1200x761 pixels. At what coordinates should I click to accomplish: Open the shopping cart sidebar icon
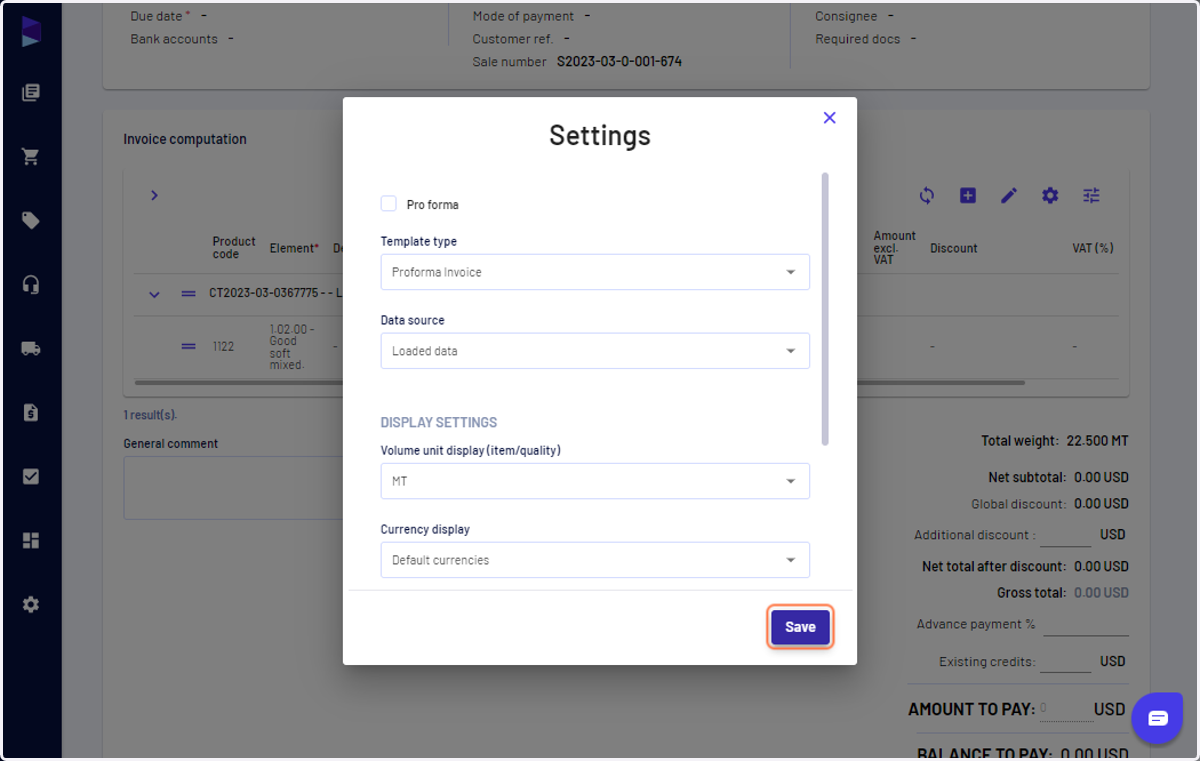tap(31, 157)
